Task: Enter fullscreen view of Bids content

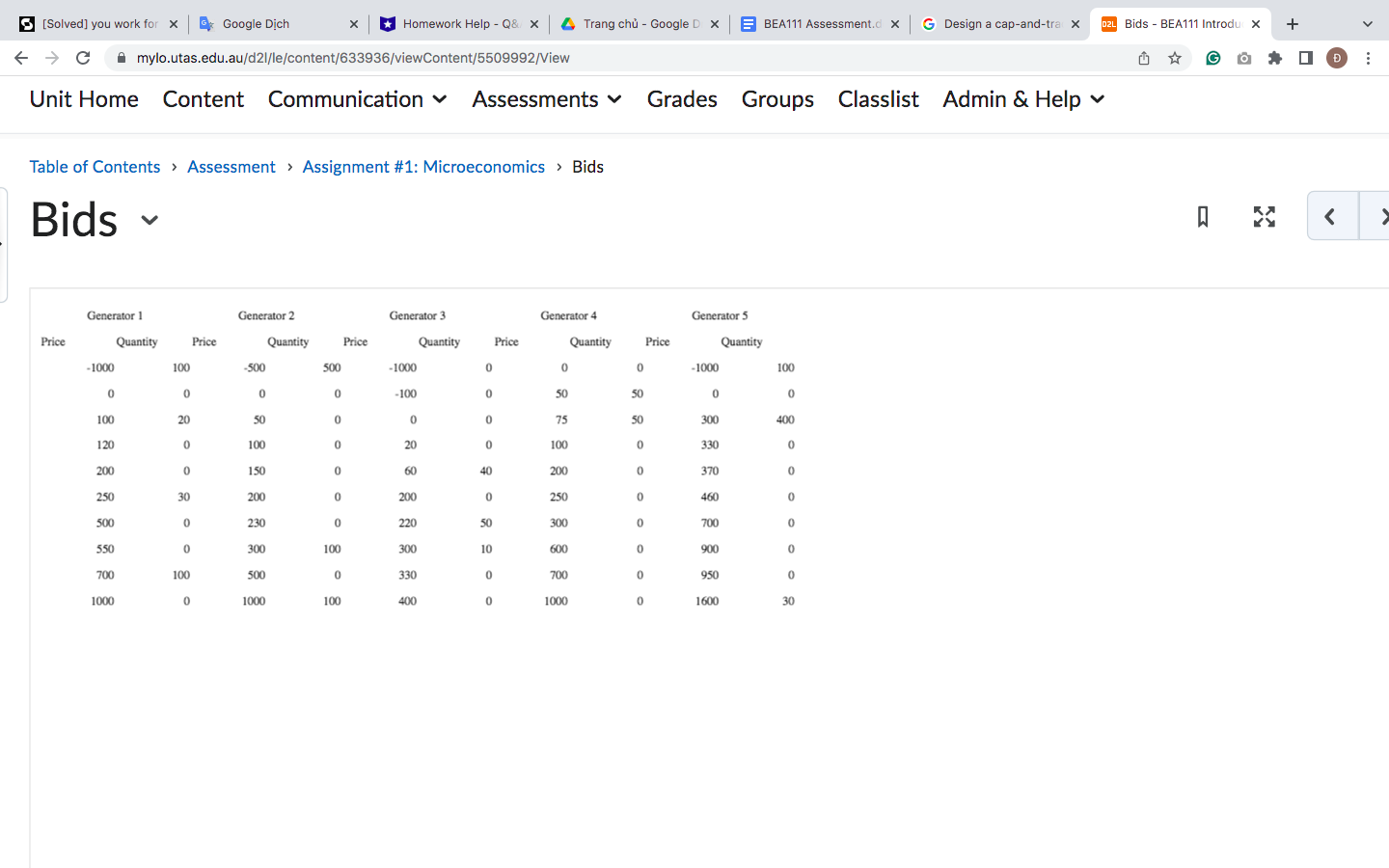Action: tap(1265, 217)
